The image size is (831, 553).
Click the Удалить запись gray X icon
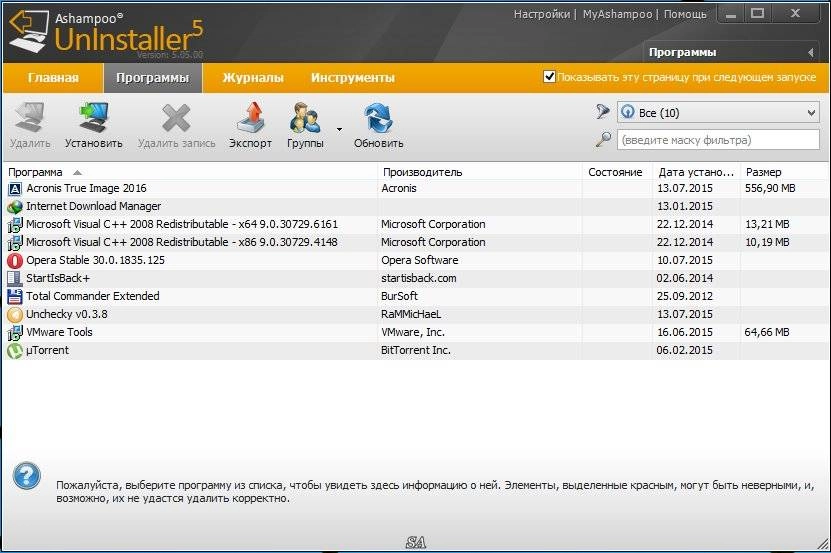point(176,118)
